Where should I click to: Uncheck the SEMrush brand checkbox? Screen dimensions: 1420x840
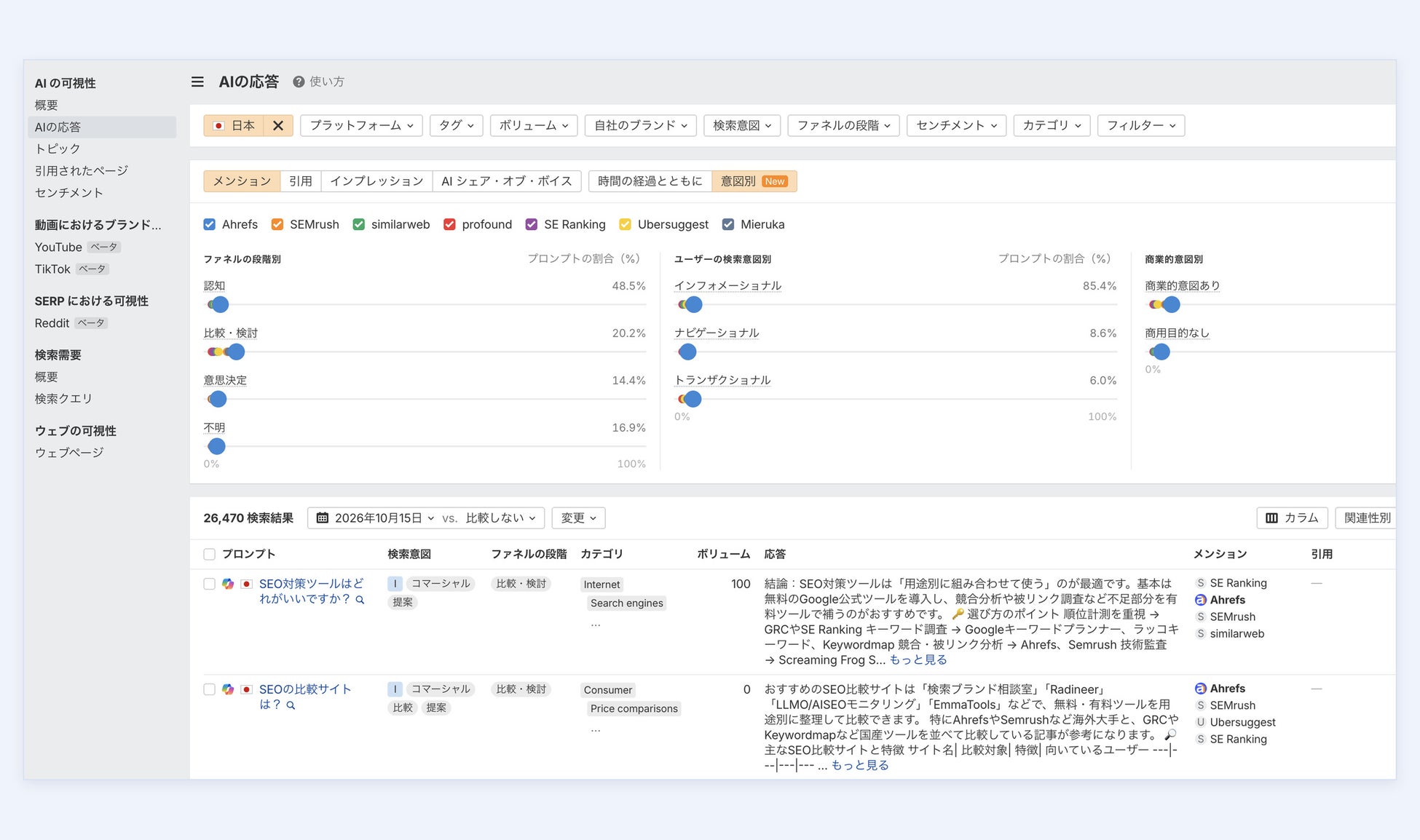[277, 224]
